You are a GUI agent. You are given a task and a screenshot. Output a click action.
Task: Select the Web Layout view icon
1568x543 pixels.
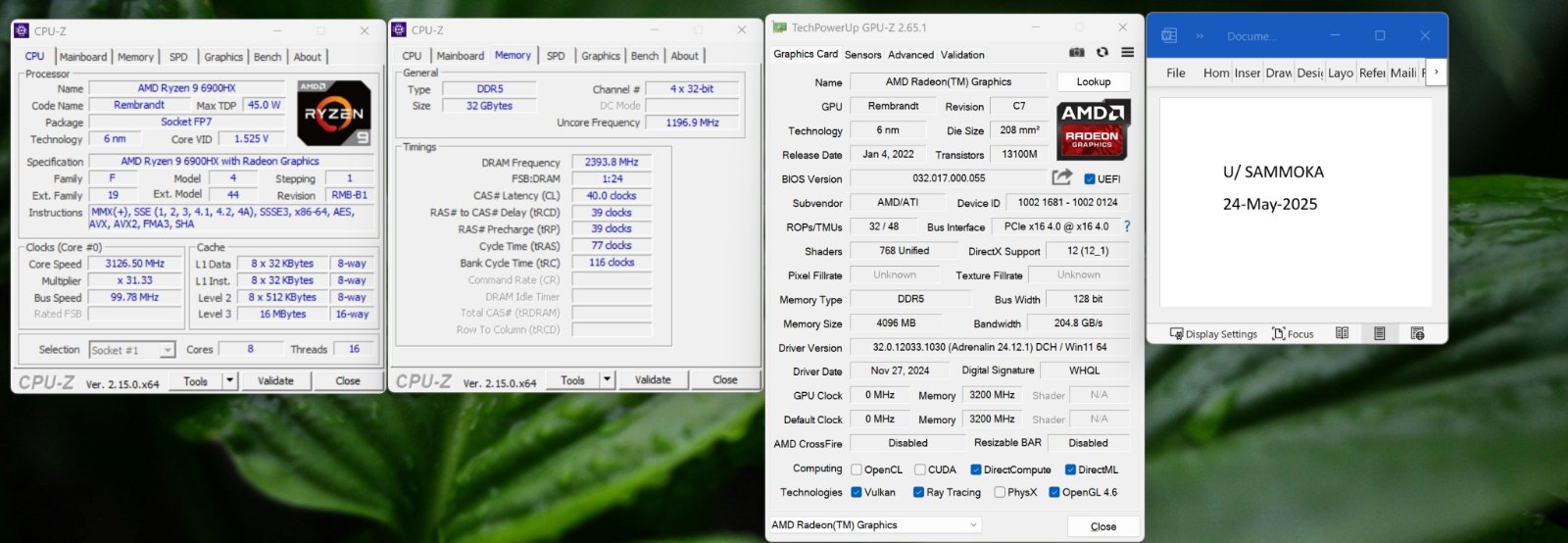coord(1417,333)
